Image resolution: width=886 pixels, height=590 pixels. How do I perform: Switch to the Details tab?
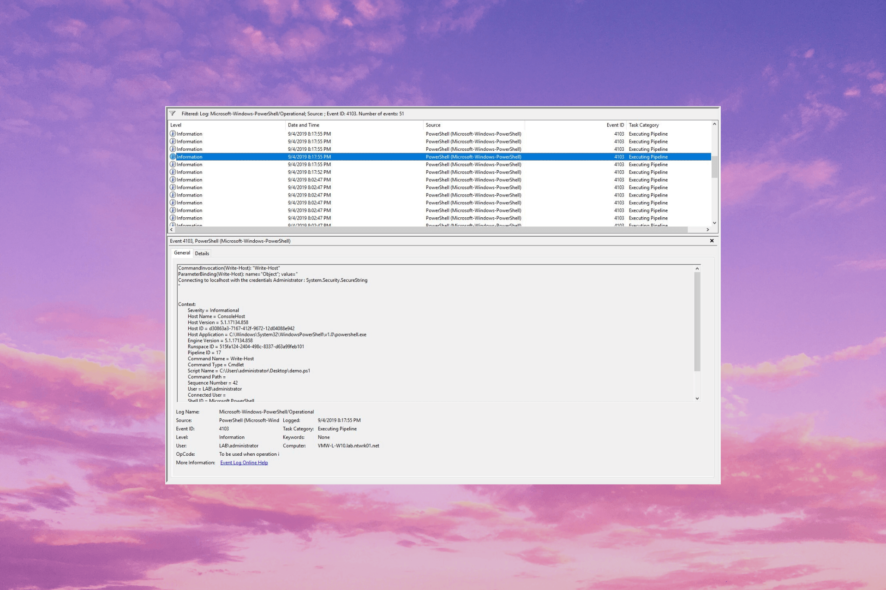click(x=200, y=253)
